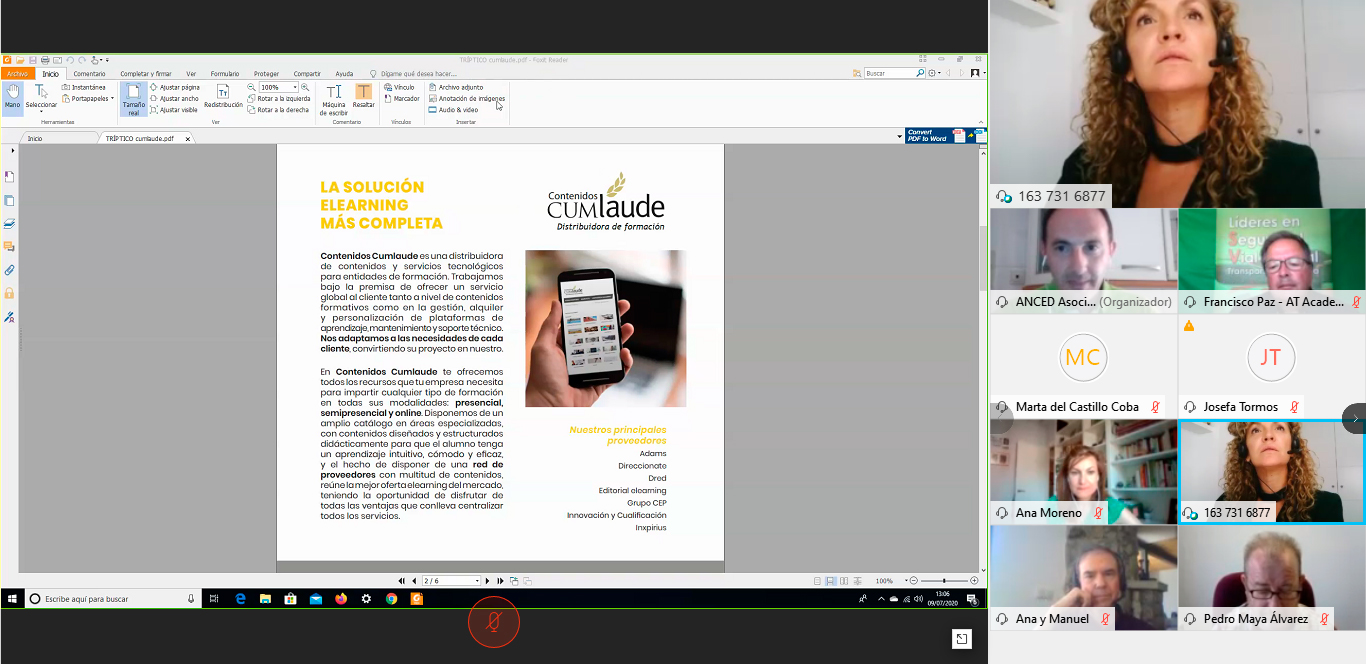Viewport: 1366px width, 664px height.
Task: Open the security lock panel
Action: [x=9, y=293]
